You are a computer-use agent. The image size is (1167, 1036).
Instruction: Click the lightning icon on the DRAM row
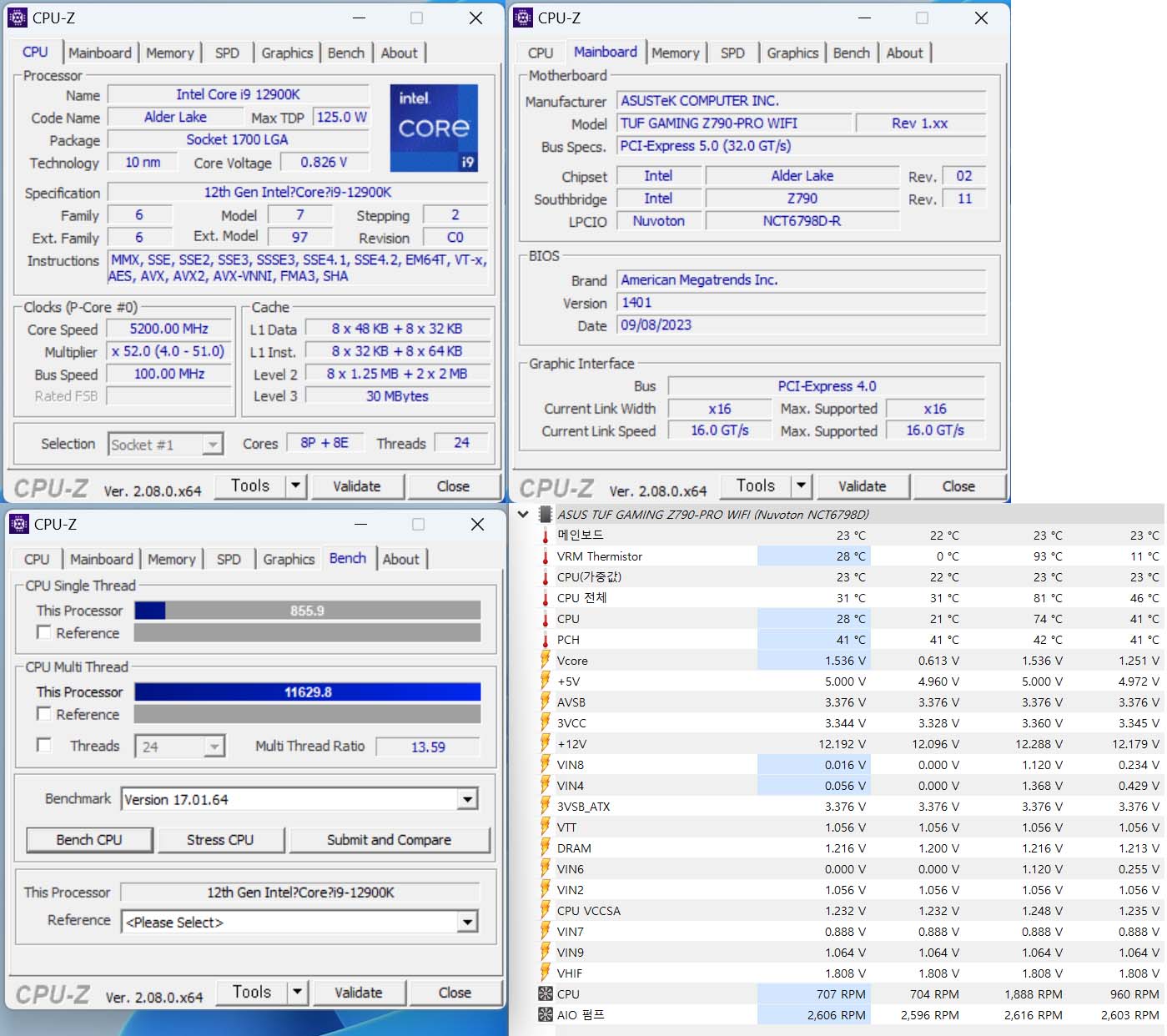[x=546, y=847]
